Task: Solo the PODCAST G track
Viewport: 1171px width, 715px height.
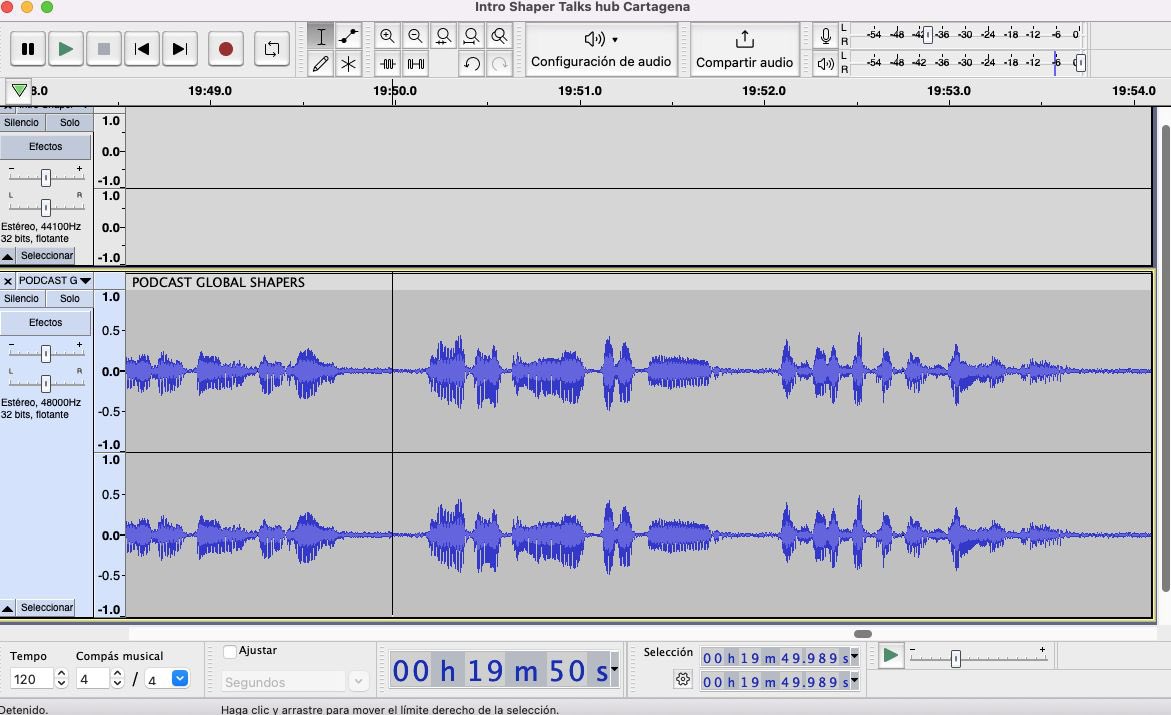Action: (x=68, y=298)
